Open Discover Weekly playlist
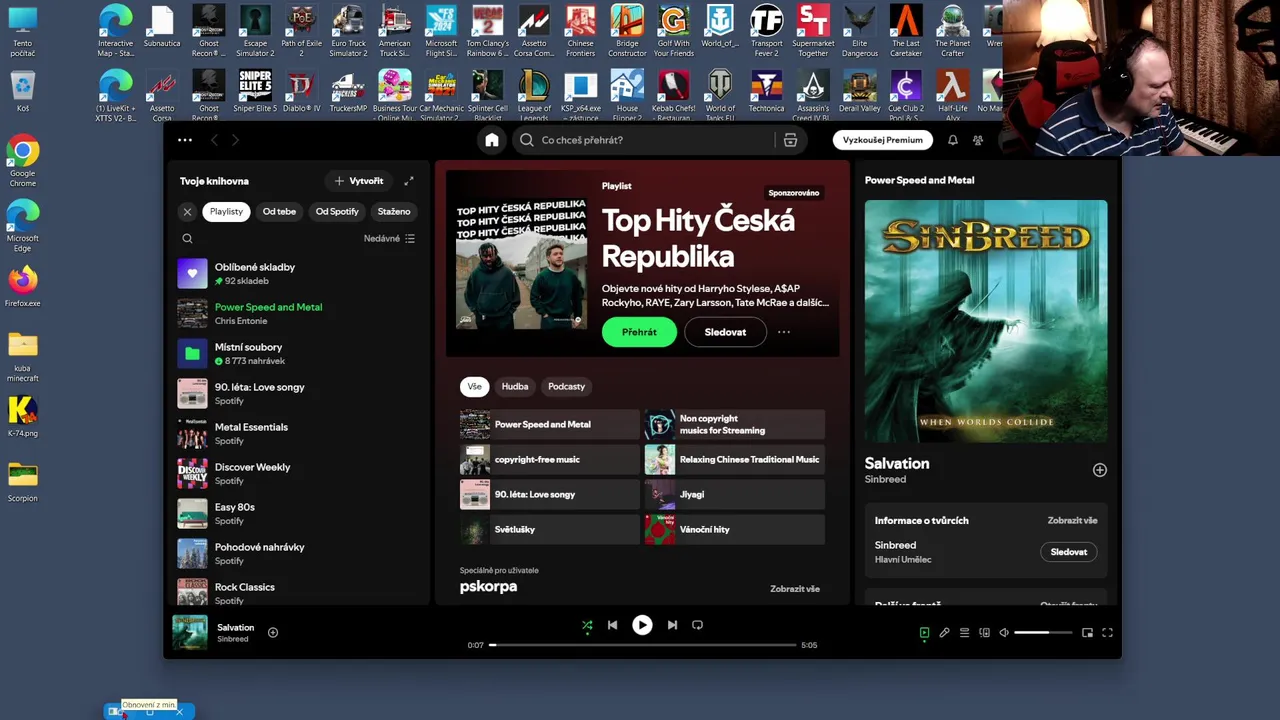This screenshot has width=1280, height=720. 298,474
